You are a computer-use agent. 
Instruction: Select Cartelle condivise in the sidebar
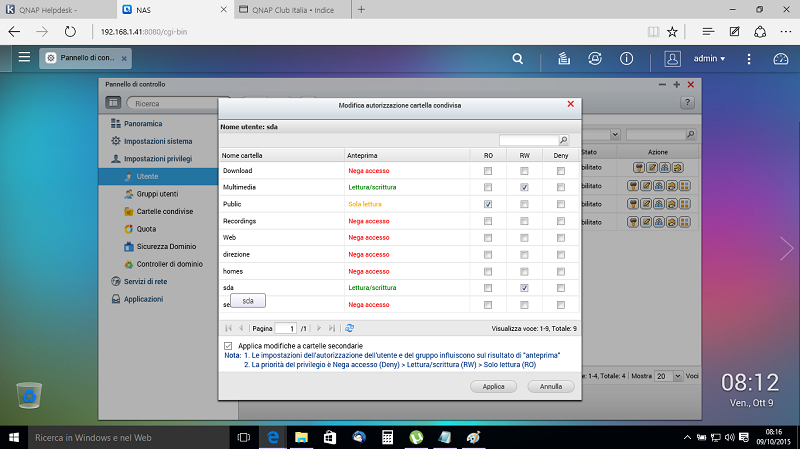[165, 212]
